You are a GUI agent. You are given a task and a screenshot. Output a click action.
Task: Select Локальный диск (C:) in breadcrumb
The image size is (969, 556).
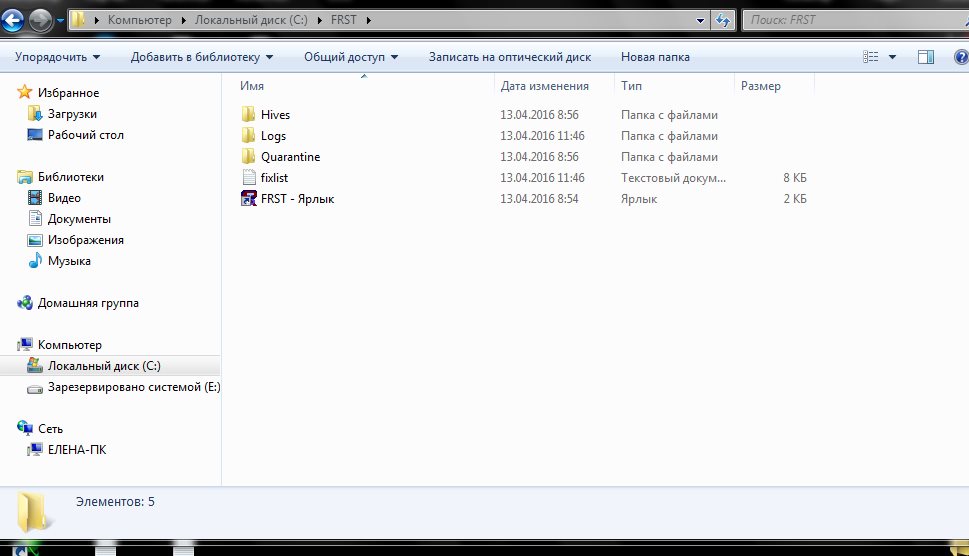[x=251, y=20]
